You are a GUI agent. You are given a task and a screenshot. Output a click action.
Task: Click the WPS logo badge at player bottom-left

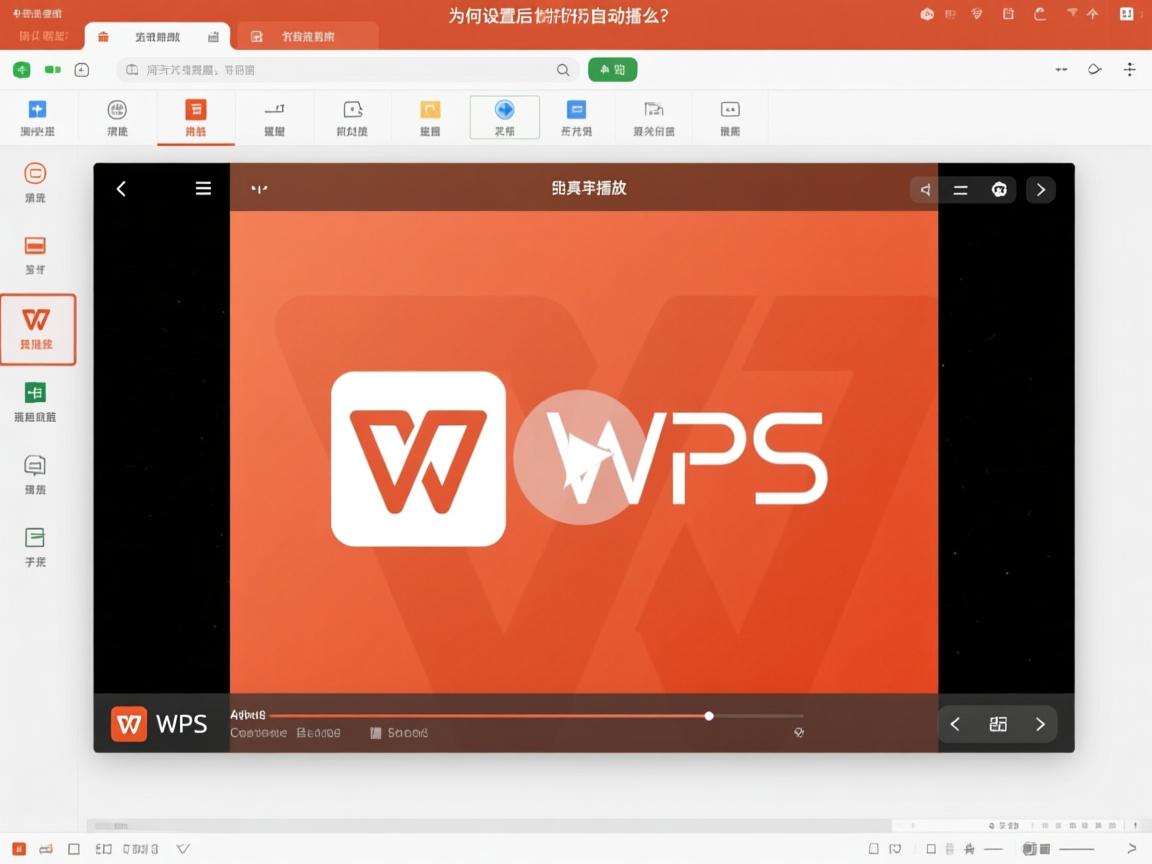129,723
